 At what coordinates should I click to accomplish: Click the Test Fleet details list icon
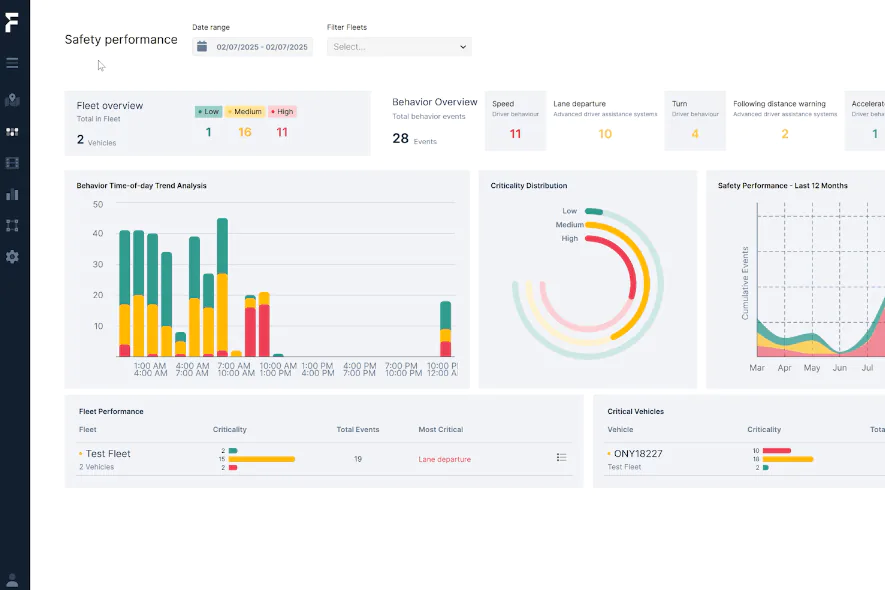click(x=561, y=458)
